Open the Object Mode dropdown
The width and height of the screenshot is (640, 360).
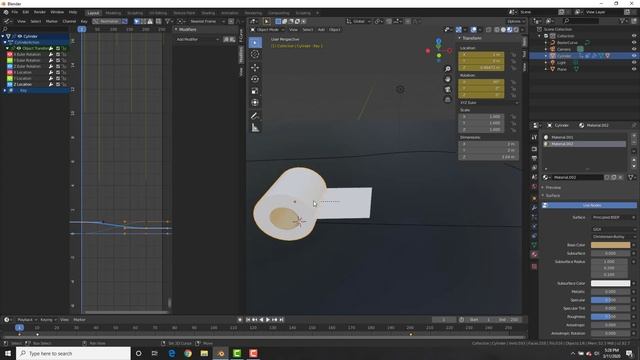[267, 29]
